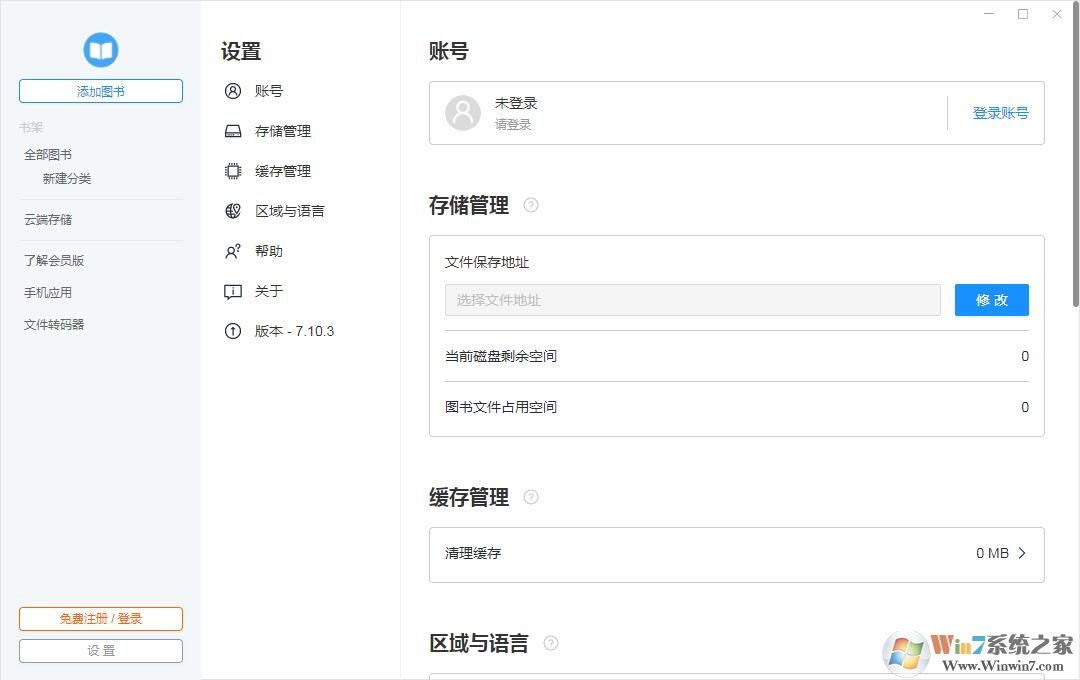Click the blue book app logo

pos(100,50)
